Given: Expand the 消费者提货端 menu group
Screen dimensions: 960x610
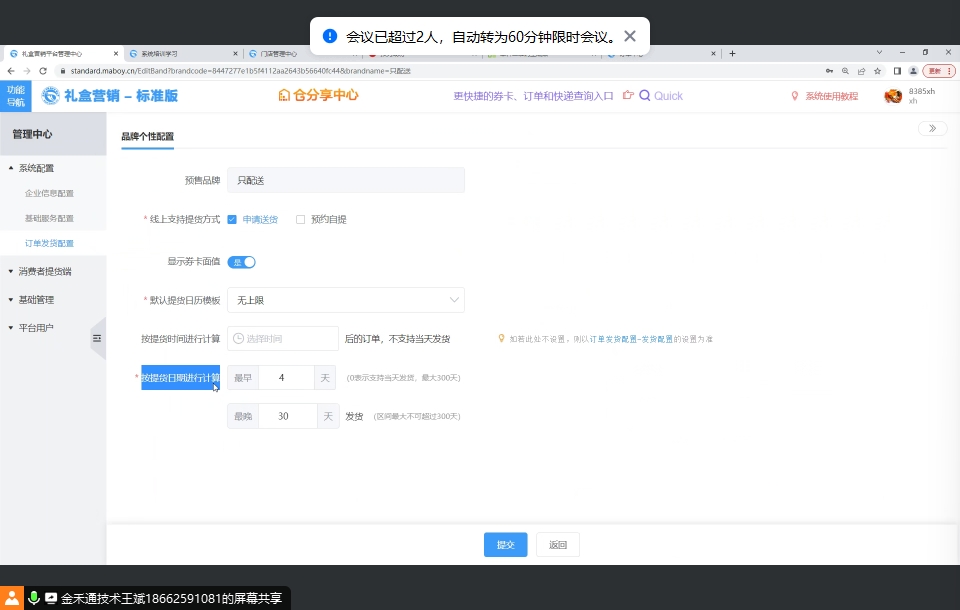Looking at the screenshot, I should 44,271.
